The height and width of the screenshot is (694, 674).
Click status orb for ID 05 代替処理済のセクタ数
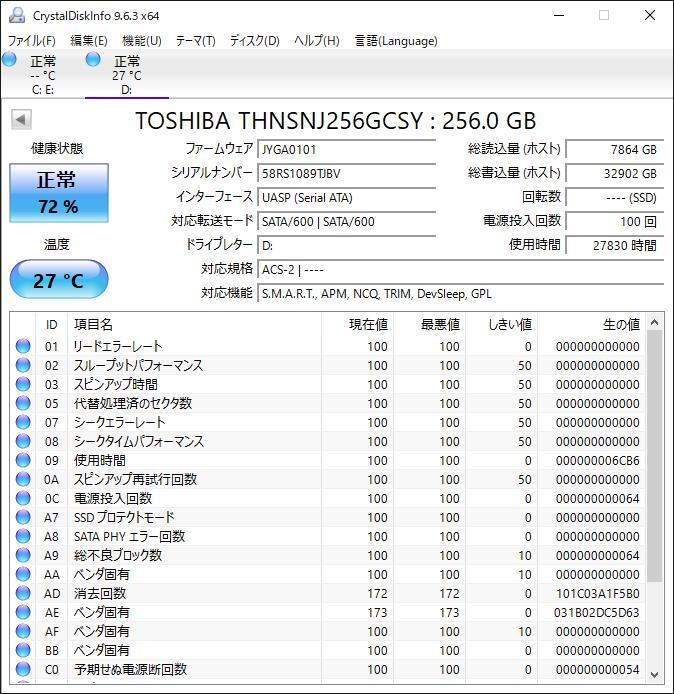tap(23, 403)
